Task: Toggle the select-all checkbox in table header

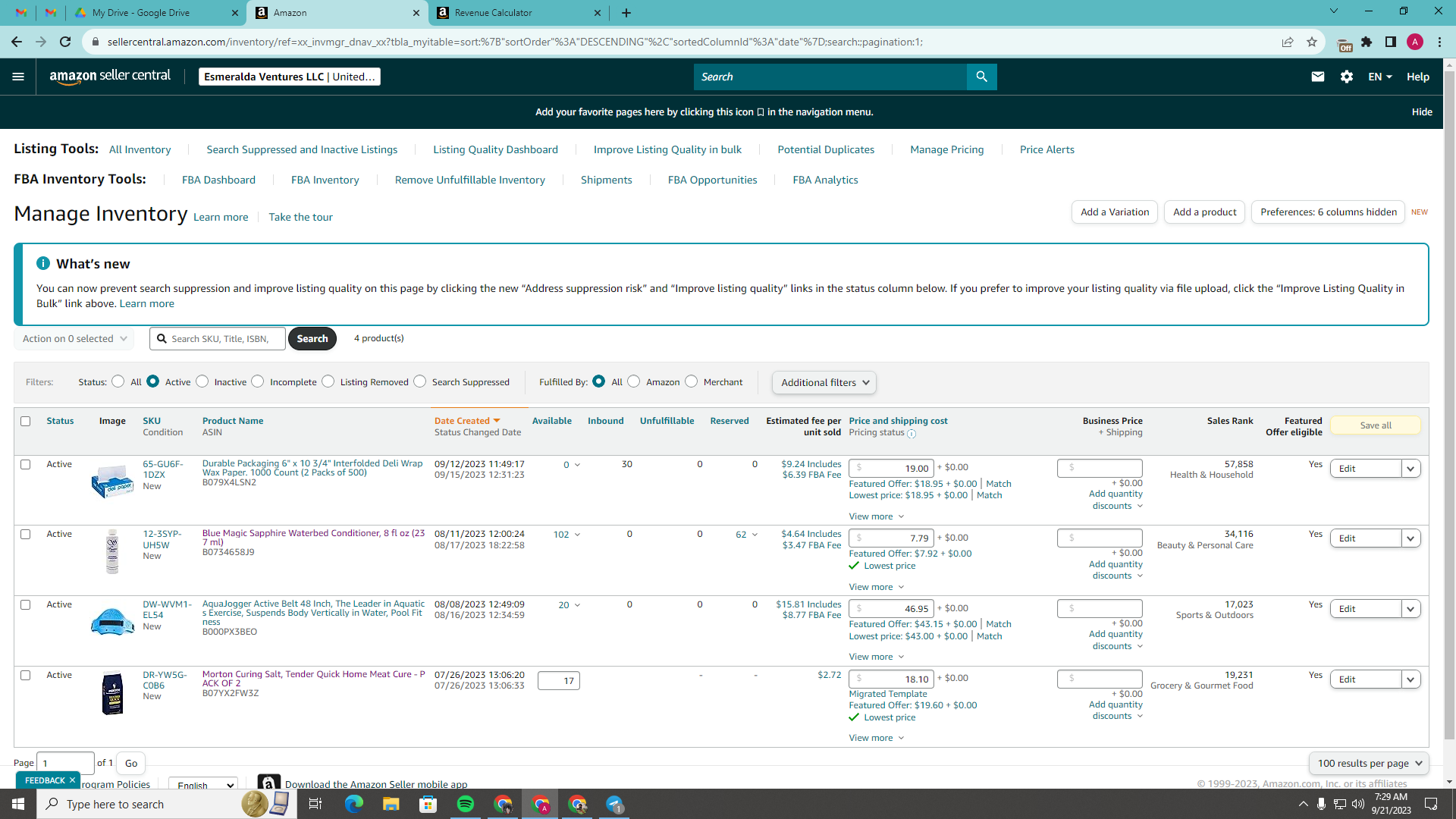Action: (26, 422)
